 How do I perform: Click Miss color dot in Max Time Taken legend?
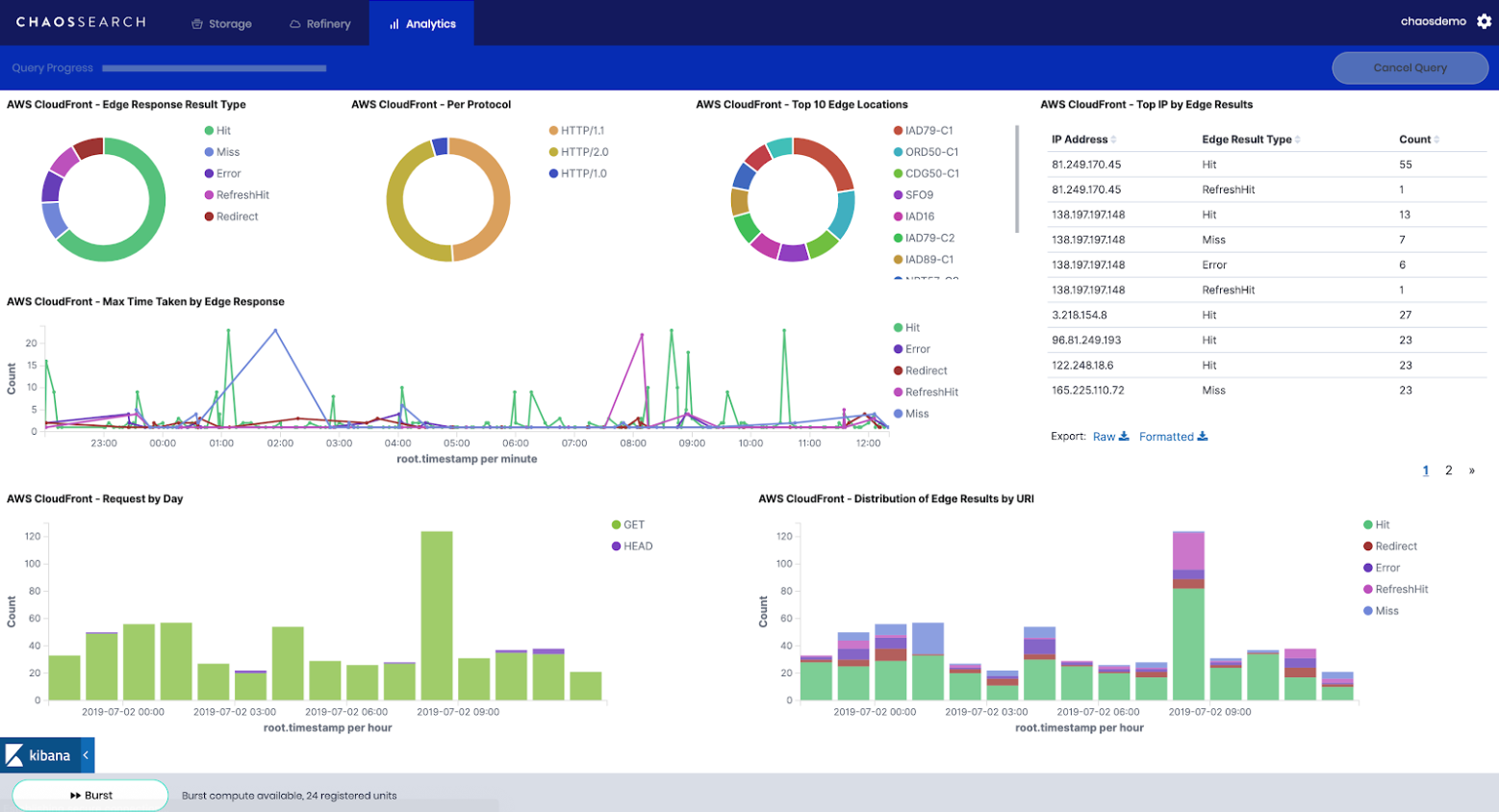898,414
